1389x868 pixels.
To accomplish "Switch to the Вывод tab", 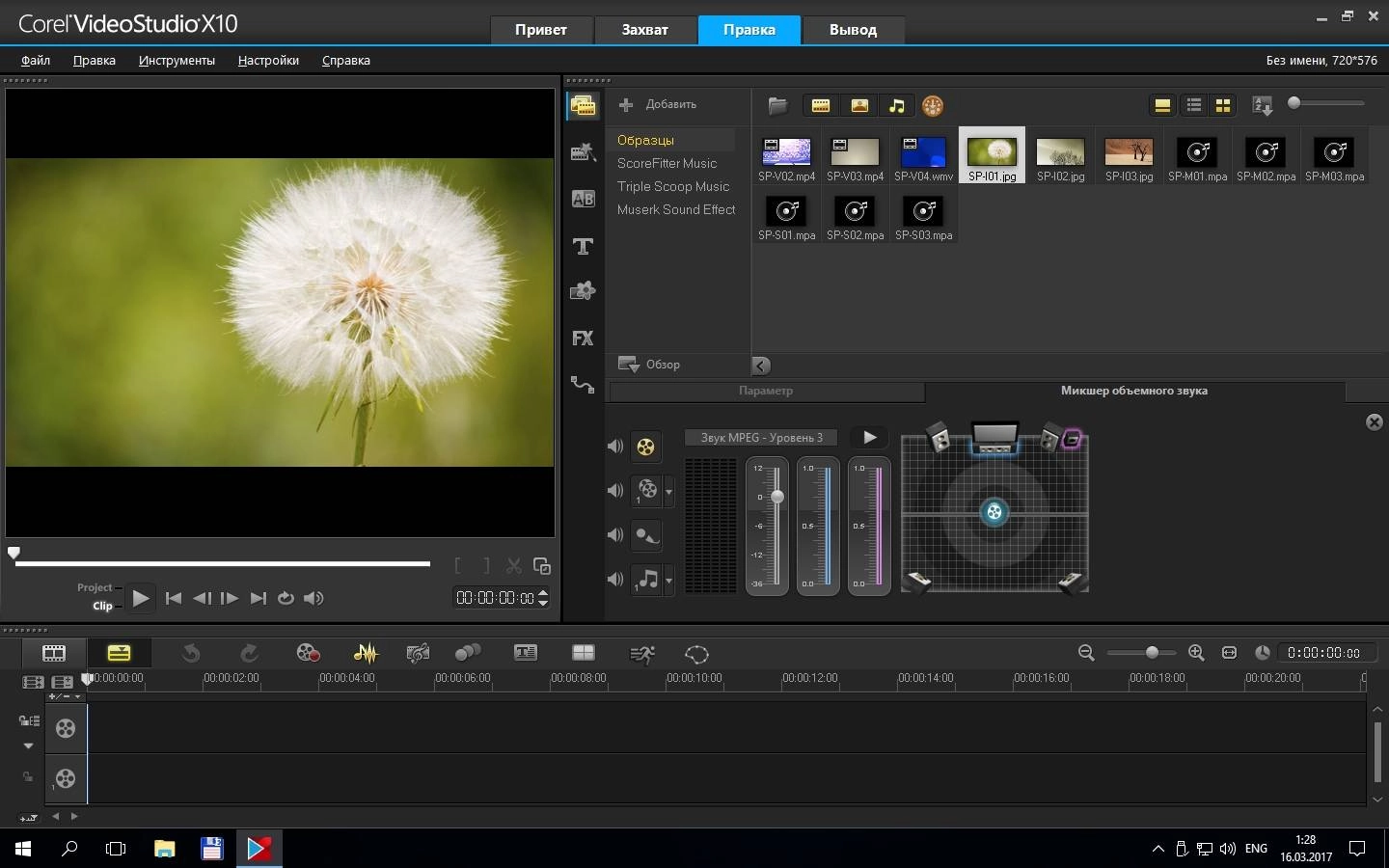I will 853,29.
